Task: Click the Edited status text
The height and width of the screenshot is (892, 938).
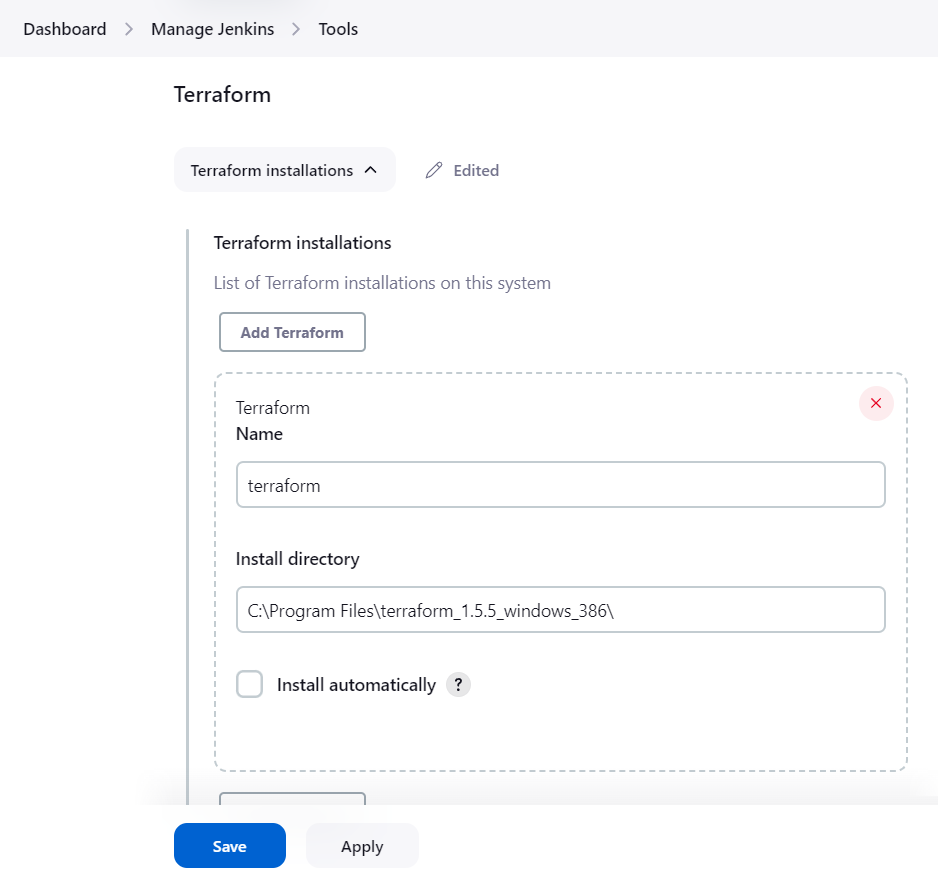Action: click(x=476, y=171)
